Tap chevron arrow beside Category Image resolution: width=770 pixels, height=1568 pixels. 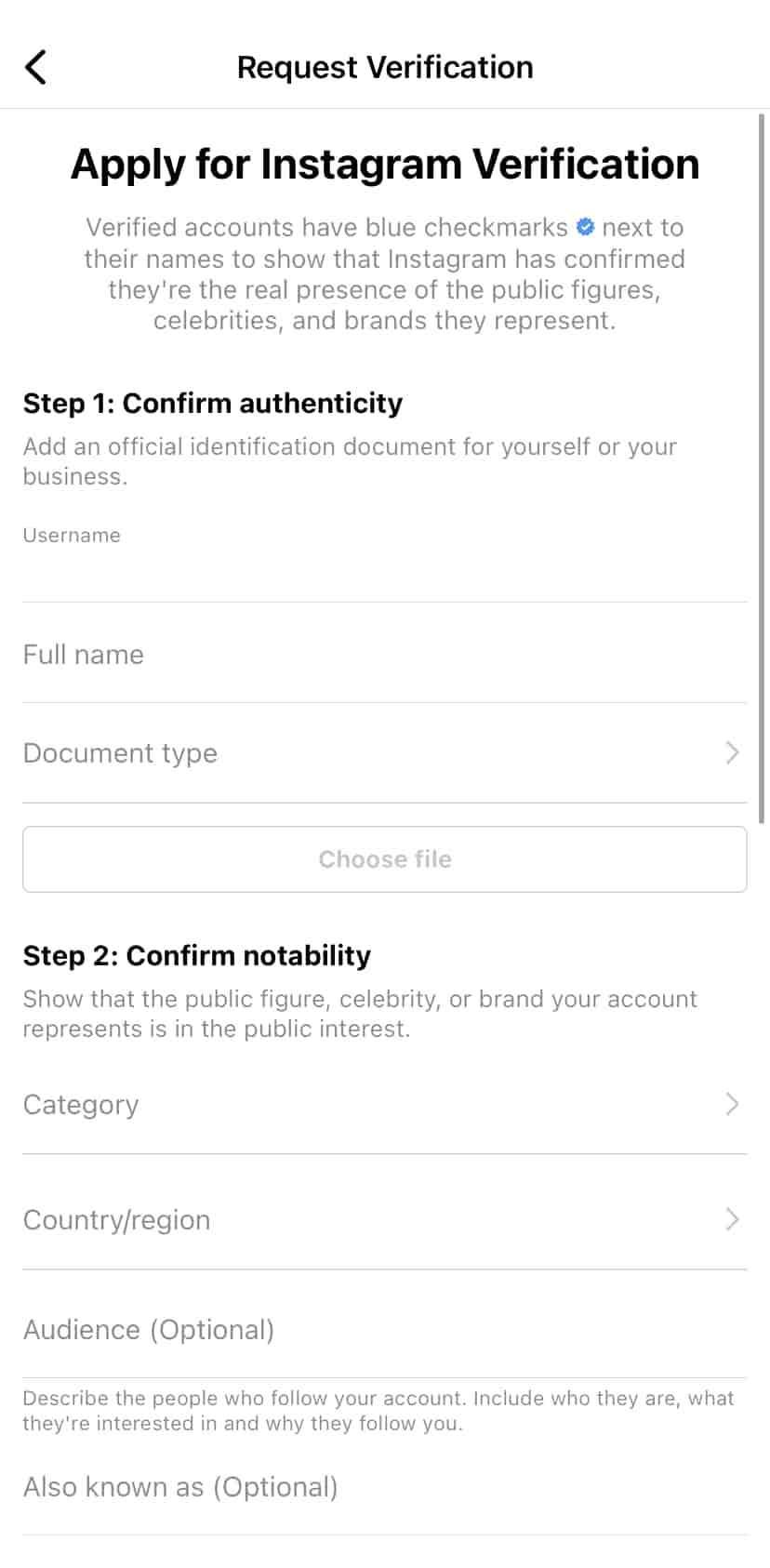732,1104
